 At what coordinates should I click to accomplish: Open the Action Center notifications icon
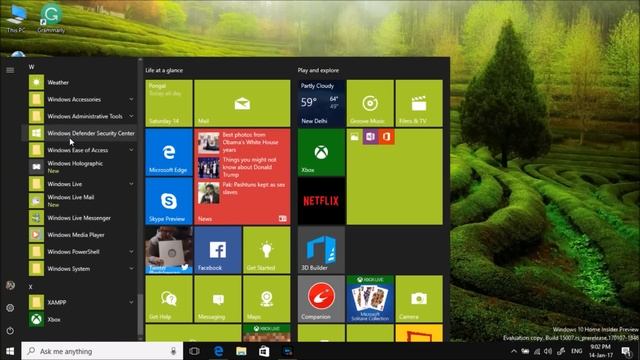[626, 351]
